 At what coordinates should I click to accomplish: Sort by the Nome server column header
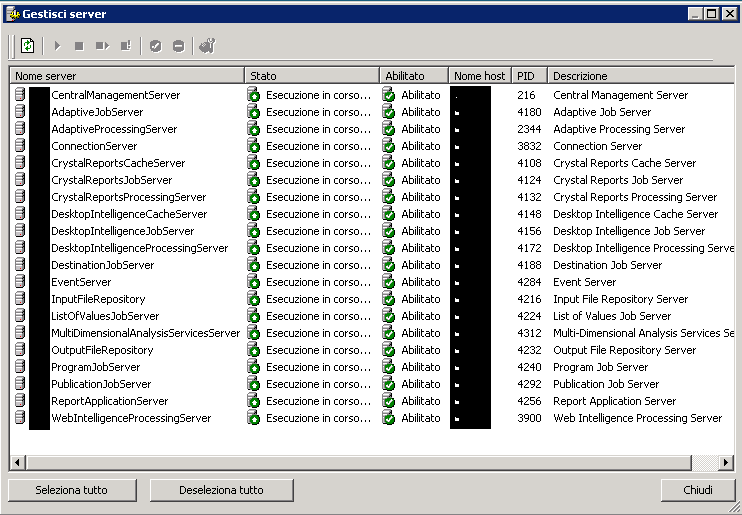pyautogui.click(x=127, y=76)
